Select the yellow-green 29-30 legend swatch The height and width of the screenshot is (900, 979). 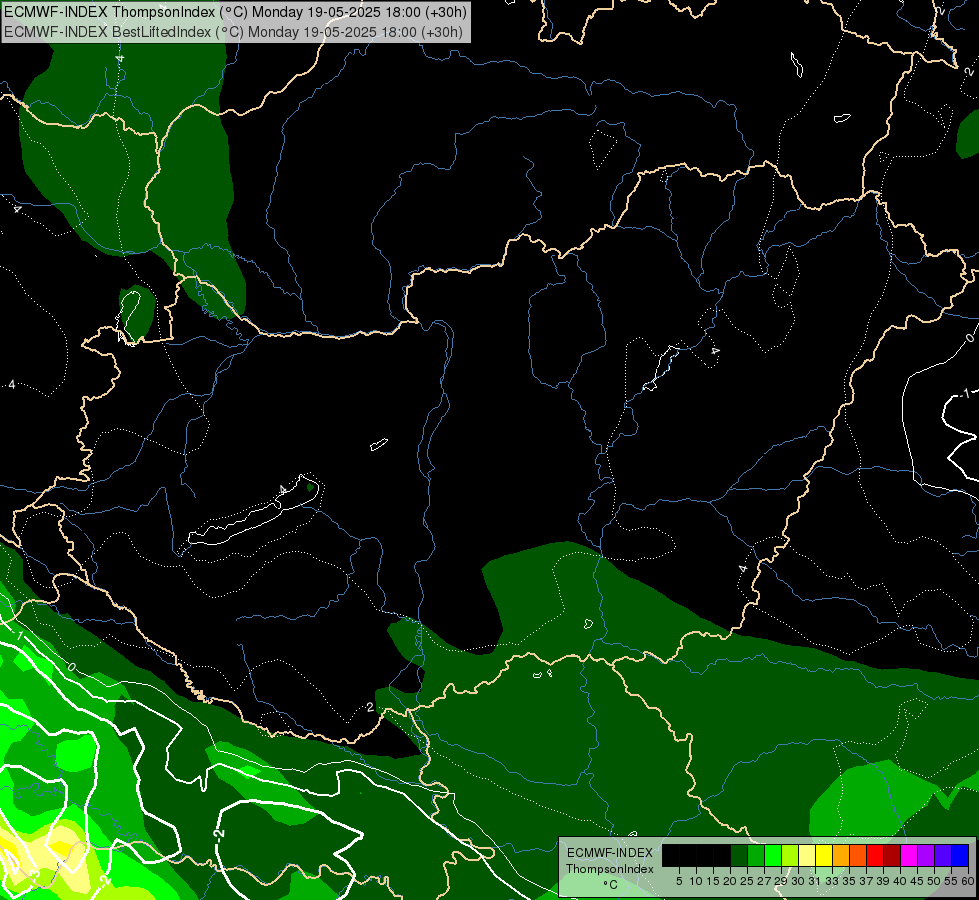point(790,855)
